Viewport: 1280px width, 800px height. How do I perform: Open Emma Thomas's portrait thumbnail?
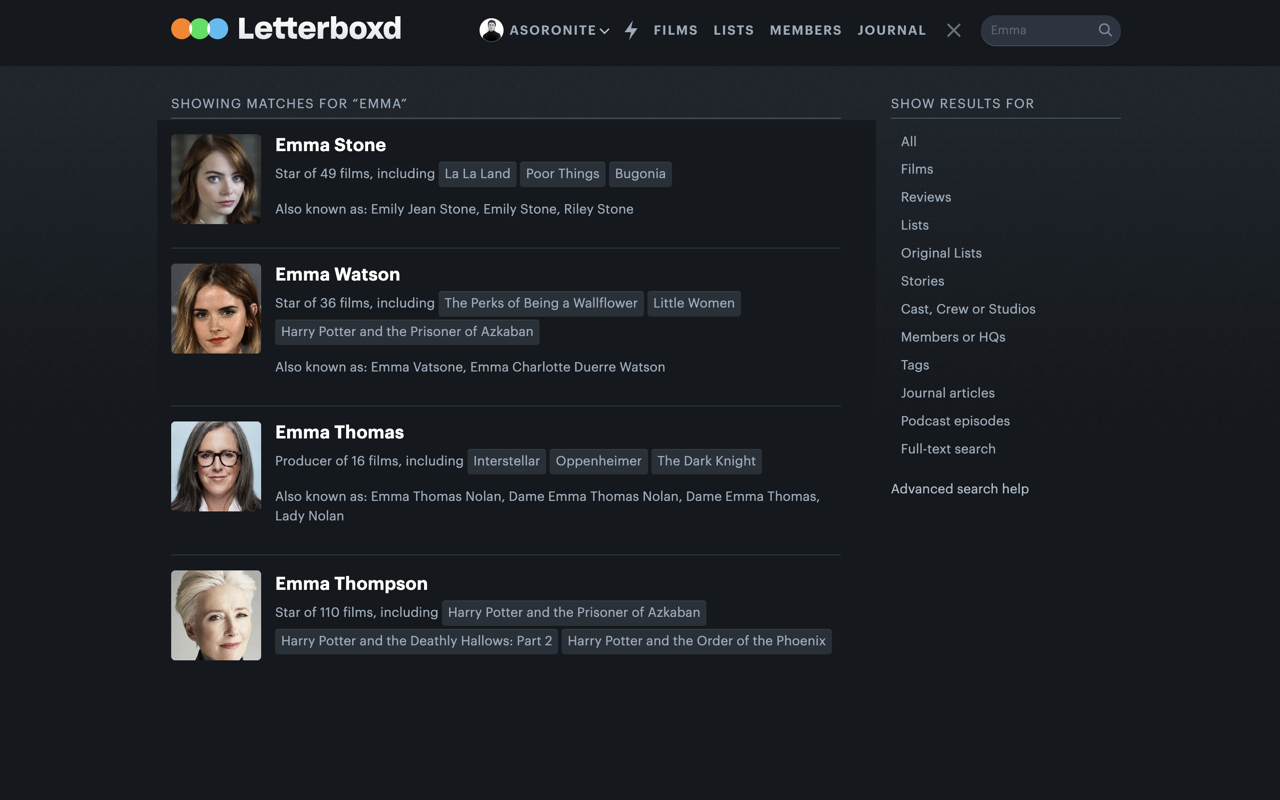216,467
